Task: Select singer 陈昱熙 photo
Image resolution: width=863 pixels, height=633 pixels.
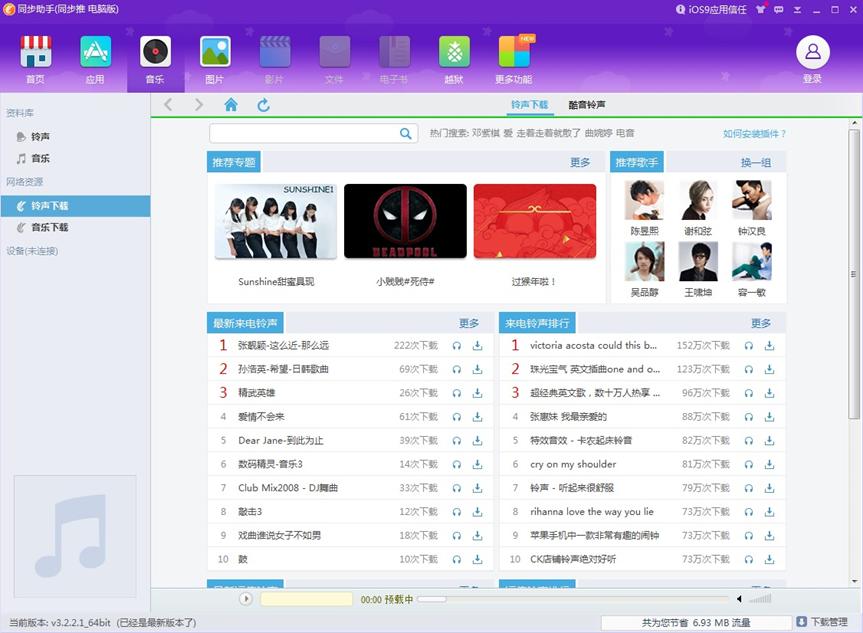Action: point(644,200)
